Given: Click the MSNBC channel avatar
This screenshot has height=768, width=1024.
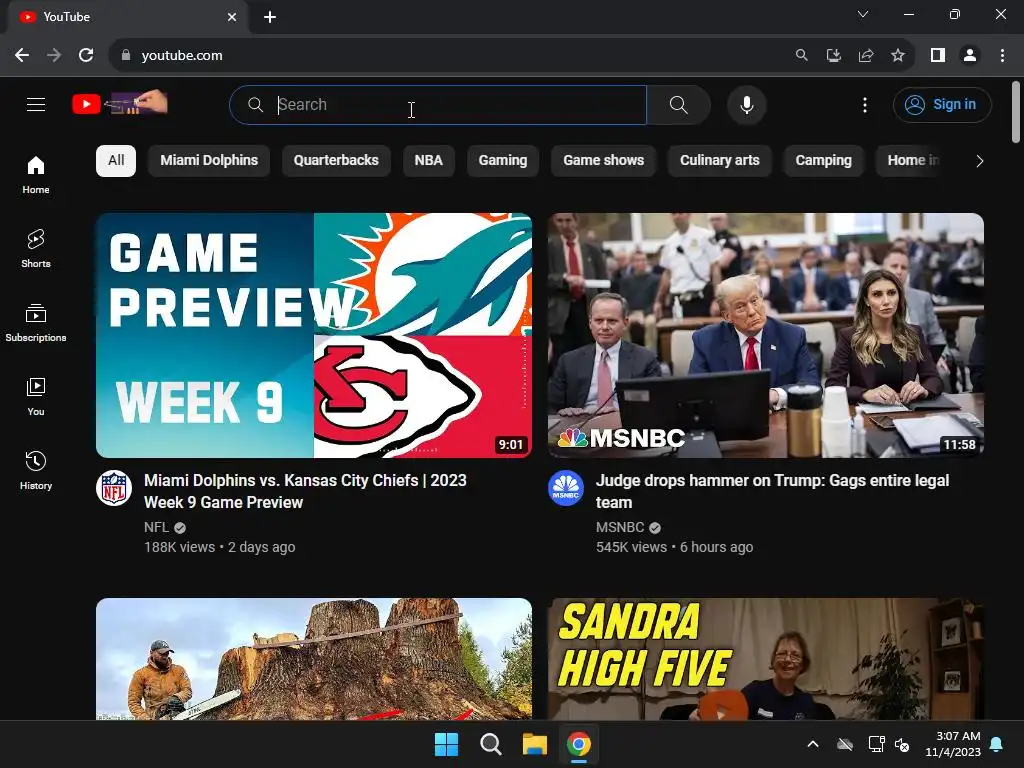Looking at the screenshot, I should click(566, 488).
